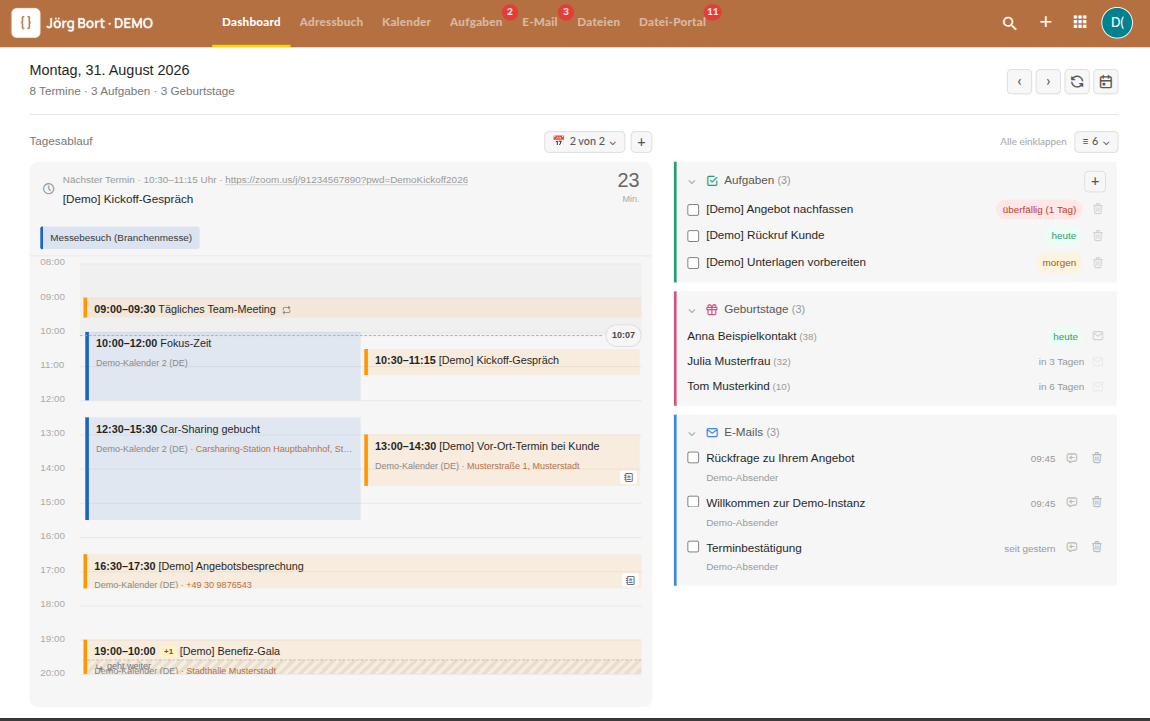Refresh the dashboard with reload icon
The height and width of the screenshot is (721, 1150).
coord(1077,81)
